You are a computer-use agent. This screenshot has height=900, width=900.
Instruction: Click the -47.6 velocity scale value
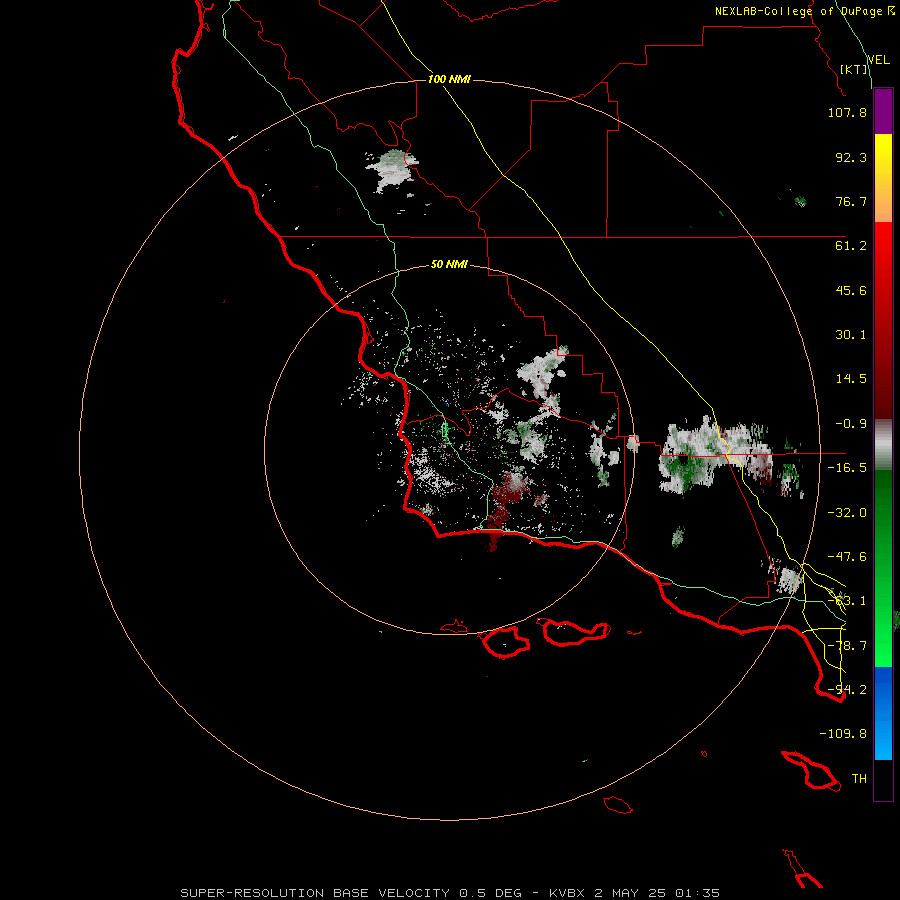[x=847, y=557]
